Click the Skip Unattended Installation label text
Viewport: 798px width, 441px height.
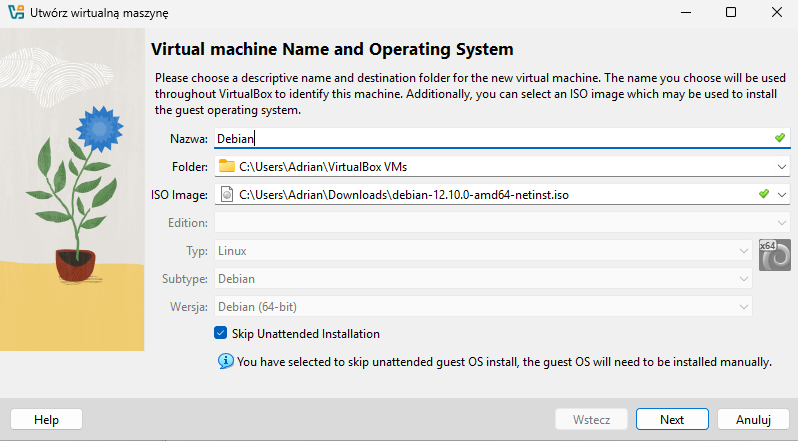click(x=306, y=334)
